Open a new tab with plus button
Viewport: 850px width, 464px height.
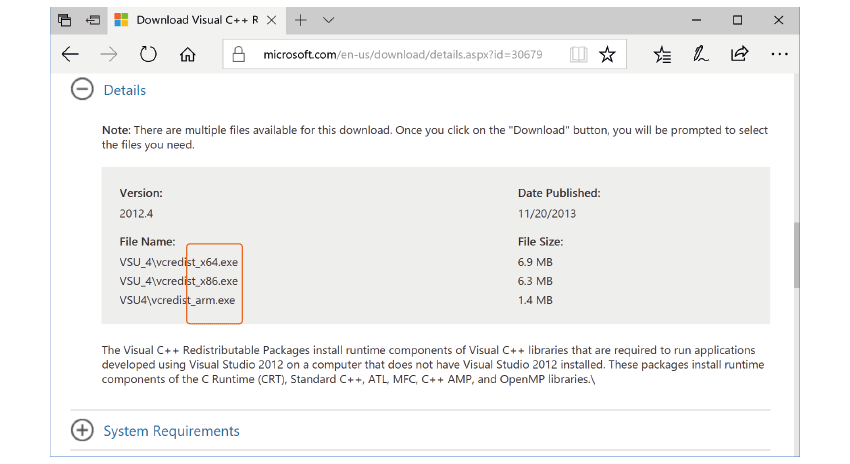[x=300, y=20]
